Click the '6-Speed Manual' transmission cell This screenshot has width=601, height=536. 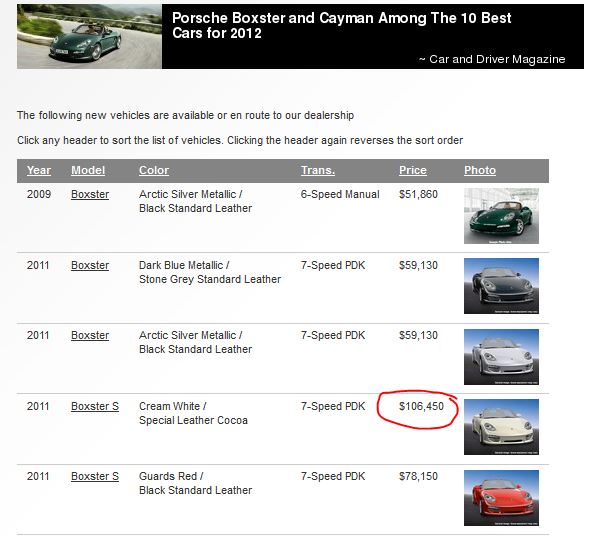(x=340, y=194)
